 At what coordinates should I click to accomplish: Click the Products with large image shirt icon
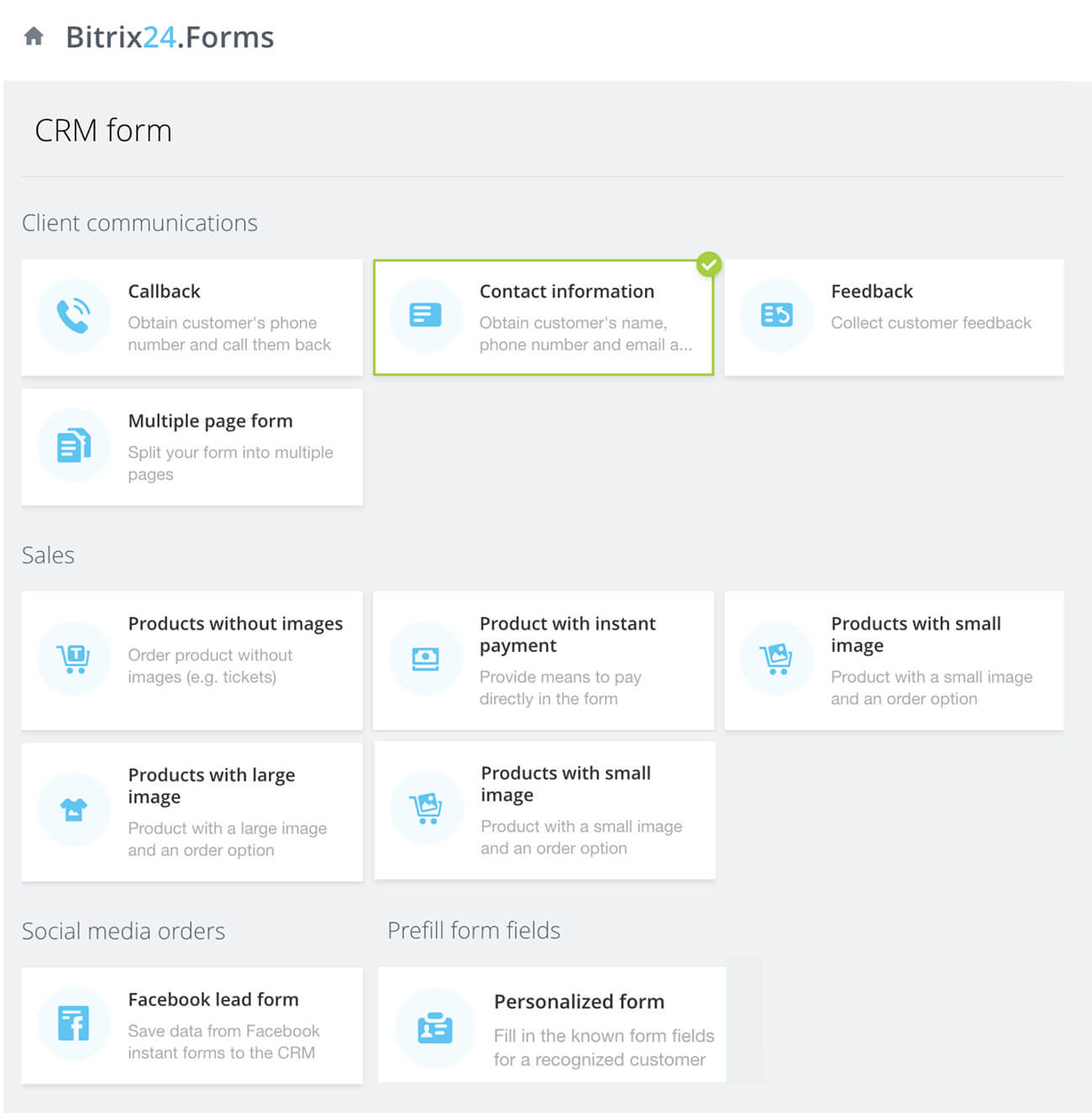click(x=74, y=810)
